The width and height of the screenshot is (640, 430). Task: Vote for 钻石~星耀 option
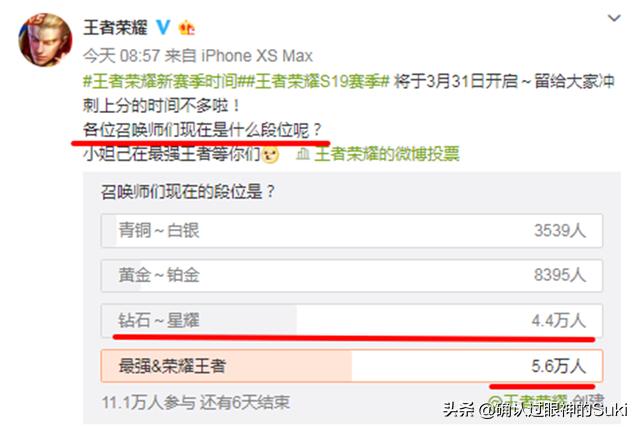352,321
